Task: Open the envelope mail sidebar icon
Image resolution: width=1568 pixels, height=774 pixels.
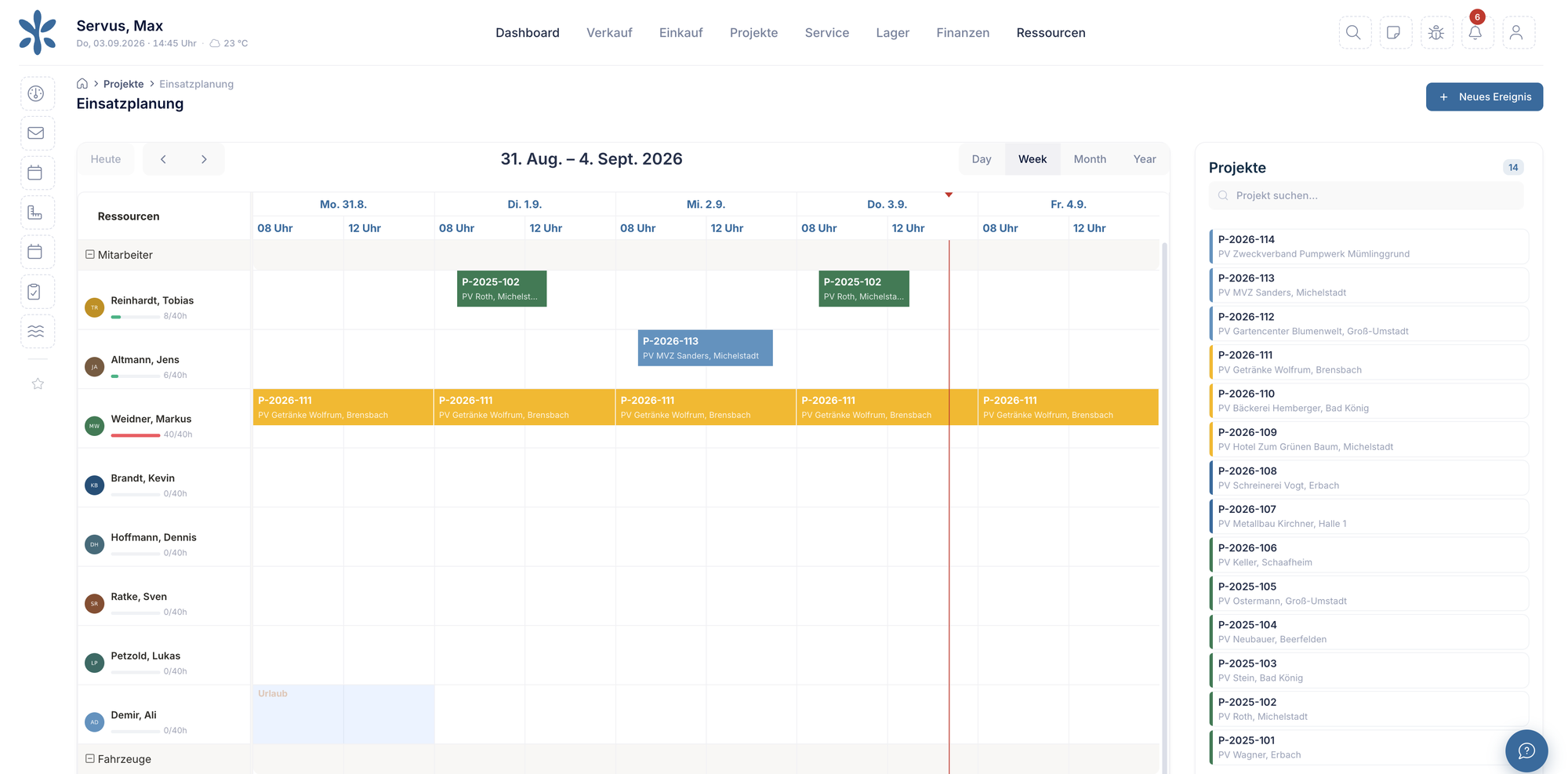Action: click(x=37, y=133)
